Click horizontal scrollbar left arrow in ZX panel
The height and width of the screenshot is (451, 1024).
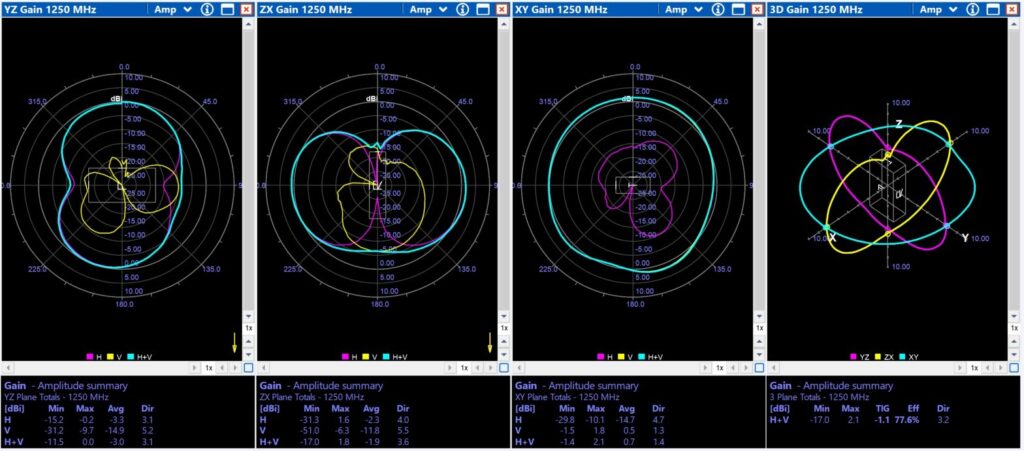[x=263, y=367]
